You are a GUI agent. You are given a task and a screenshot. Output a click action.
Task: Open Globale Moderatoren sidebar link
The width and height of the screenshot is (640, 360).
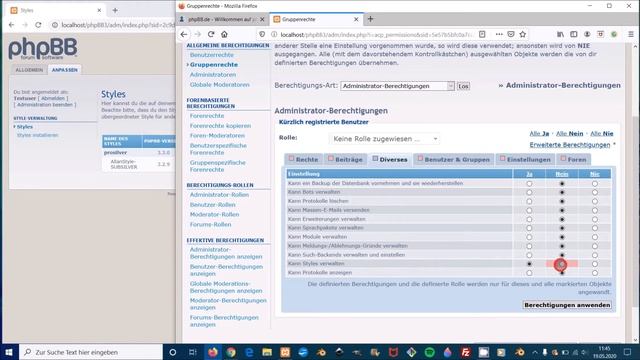[219, 84]
